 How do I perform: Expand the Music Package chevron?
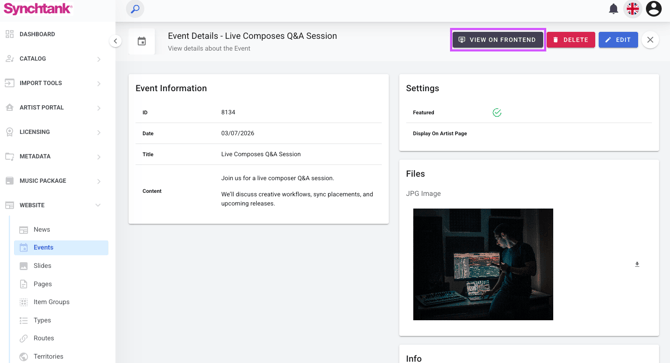pos(98,181)
